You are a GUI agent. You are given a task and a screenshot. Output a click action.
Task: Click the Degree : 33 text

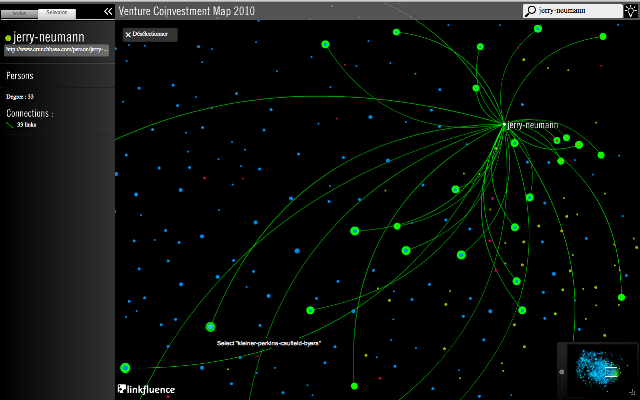(x=20, y=97)
